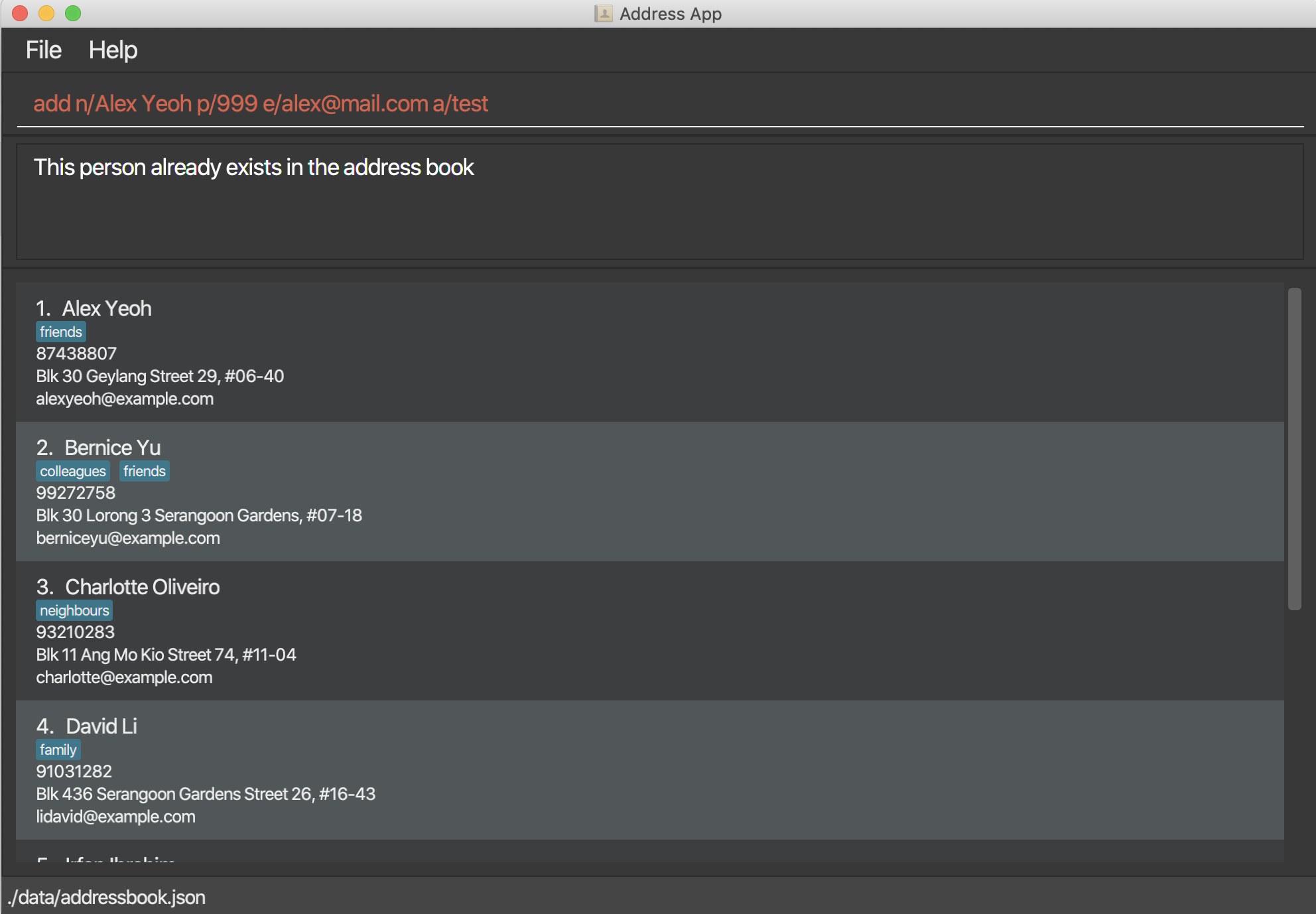Click the green fullscreen window button

[73, 13]
